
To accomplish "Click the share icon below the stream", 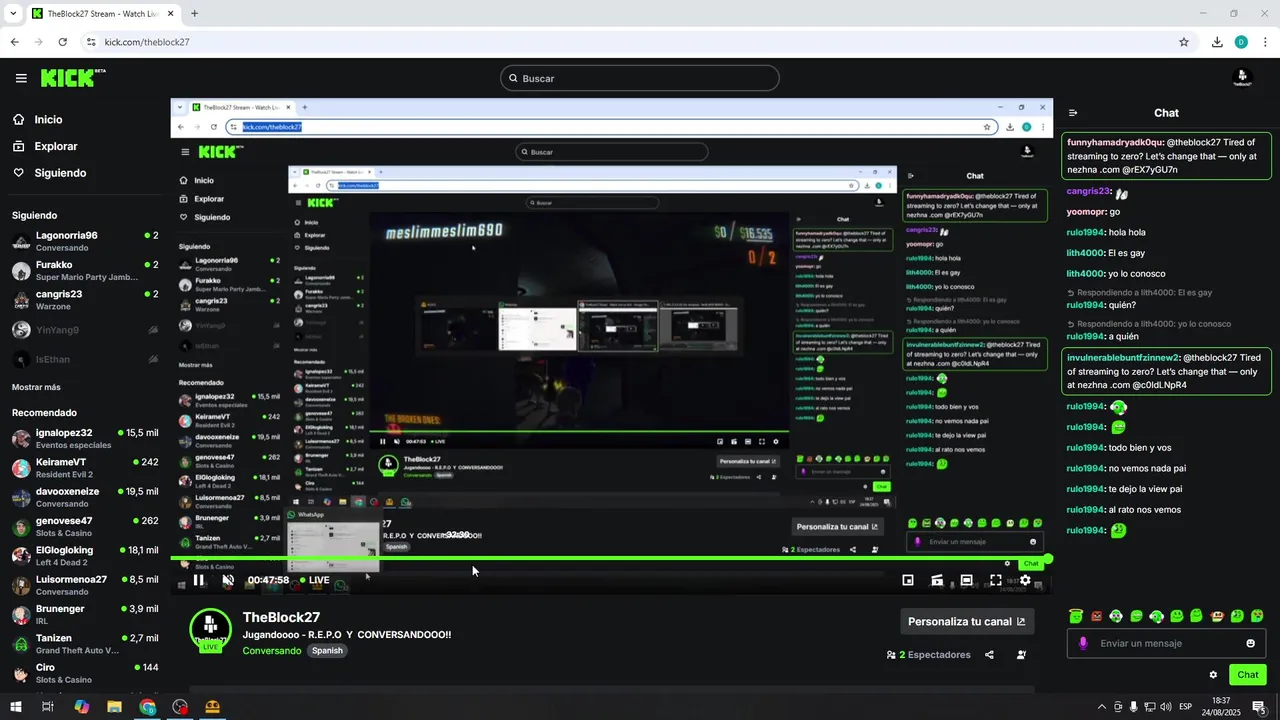I will 989,655.
